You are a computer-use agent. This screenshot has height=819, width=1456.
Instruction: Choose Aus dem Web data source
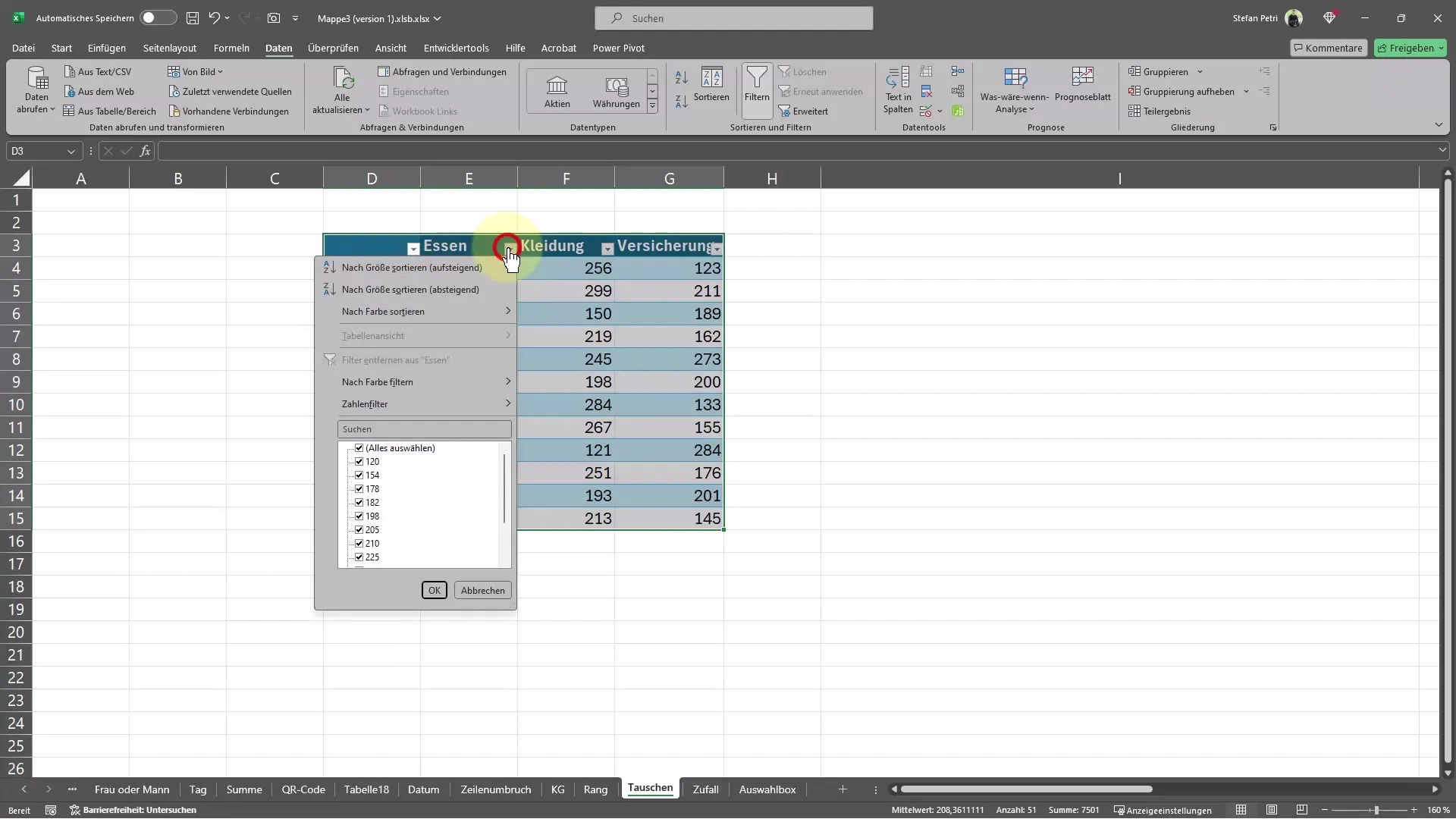tap(99, 91)
